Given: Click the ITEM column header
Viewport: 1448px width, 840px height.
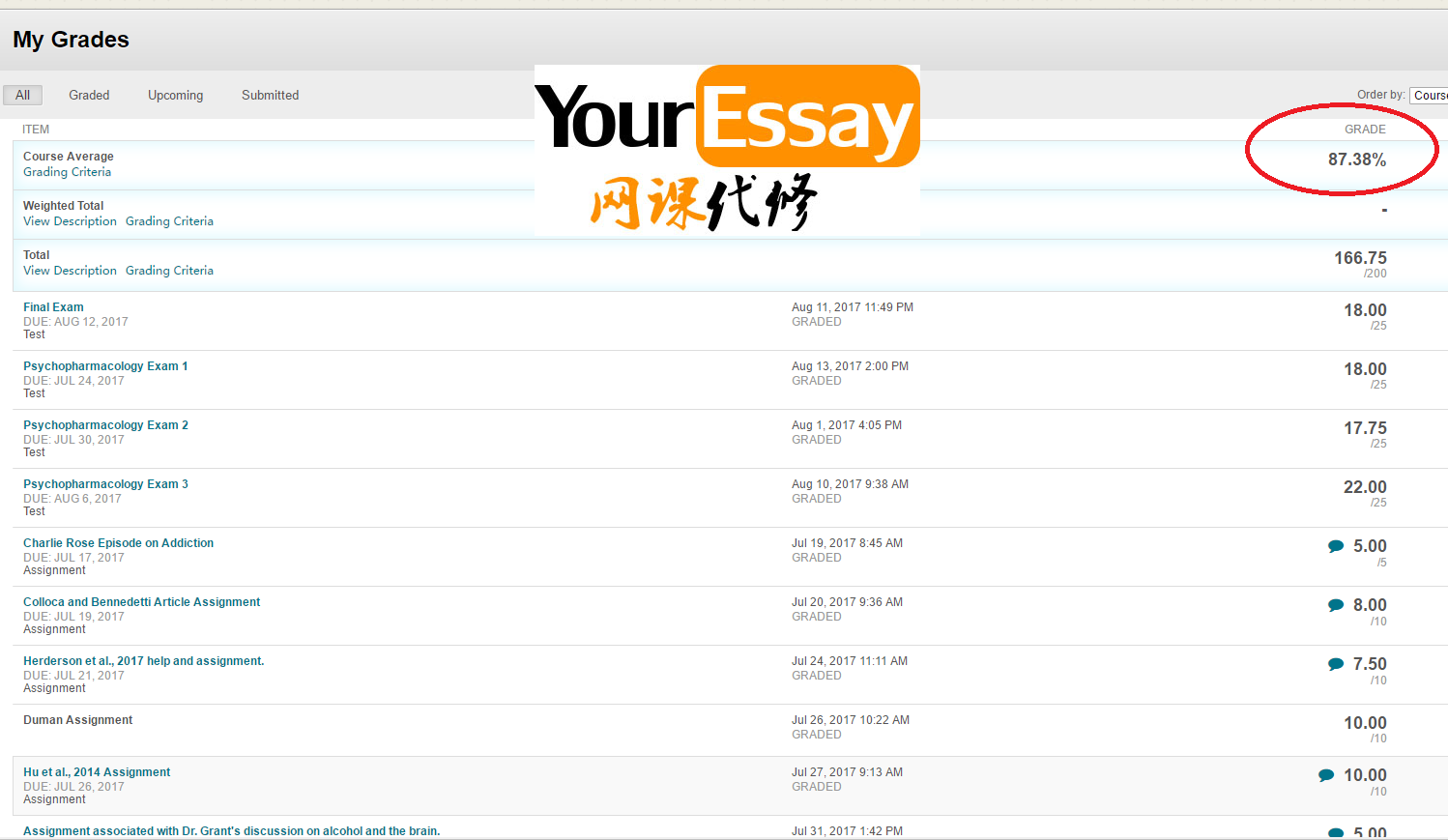Looking at the screenshot, I should coord(36,130).
